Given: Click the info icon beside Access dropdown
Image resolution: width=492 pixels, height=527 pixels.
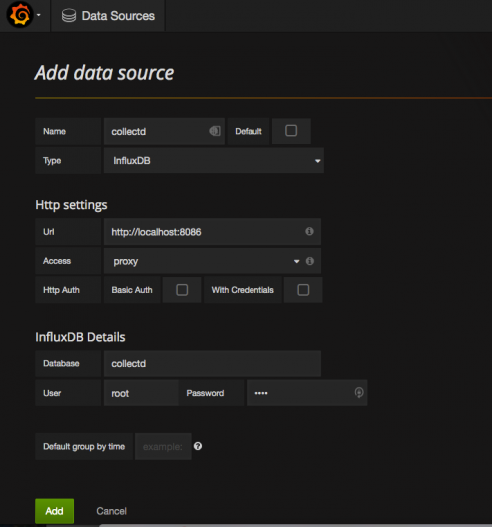Looking at the screenshot, I should tap(310, 261).
